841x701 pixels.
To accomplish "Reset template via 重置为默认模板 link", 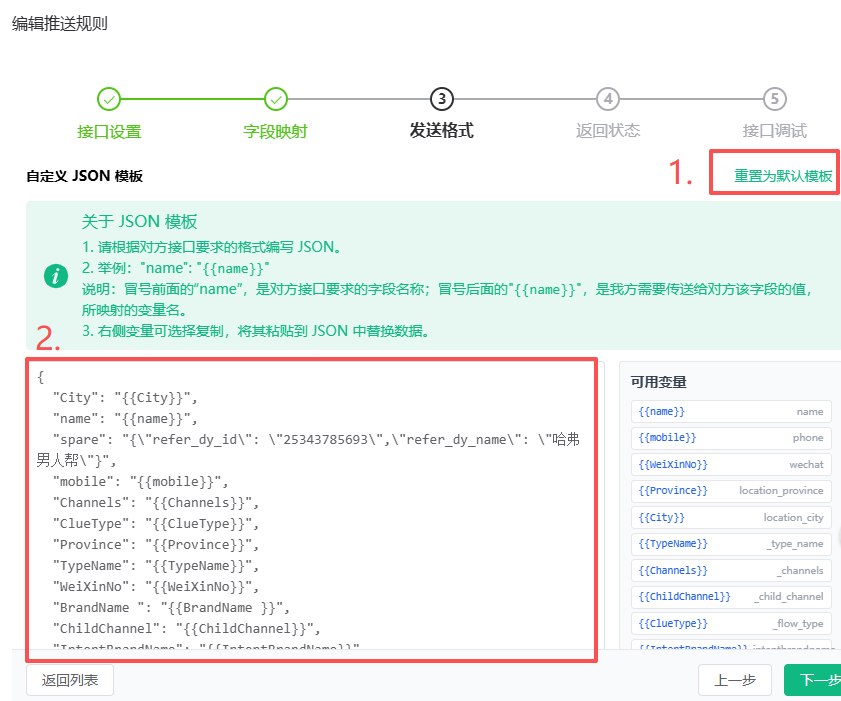I will coord(783,176).
